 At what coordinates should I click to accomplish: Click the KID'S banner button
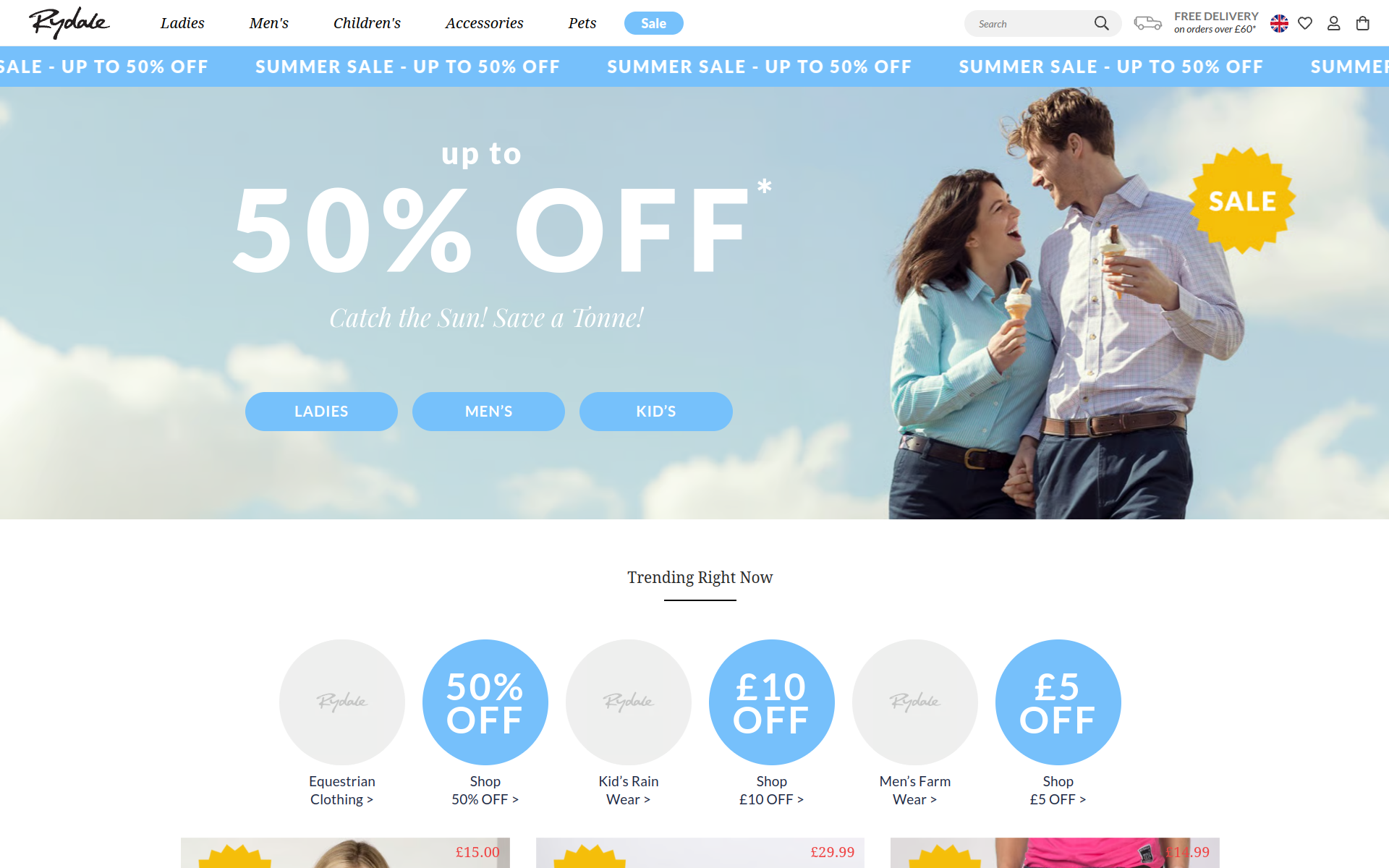tap(656, 412)
